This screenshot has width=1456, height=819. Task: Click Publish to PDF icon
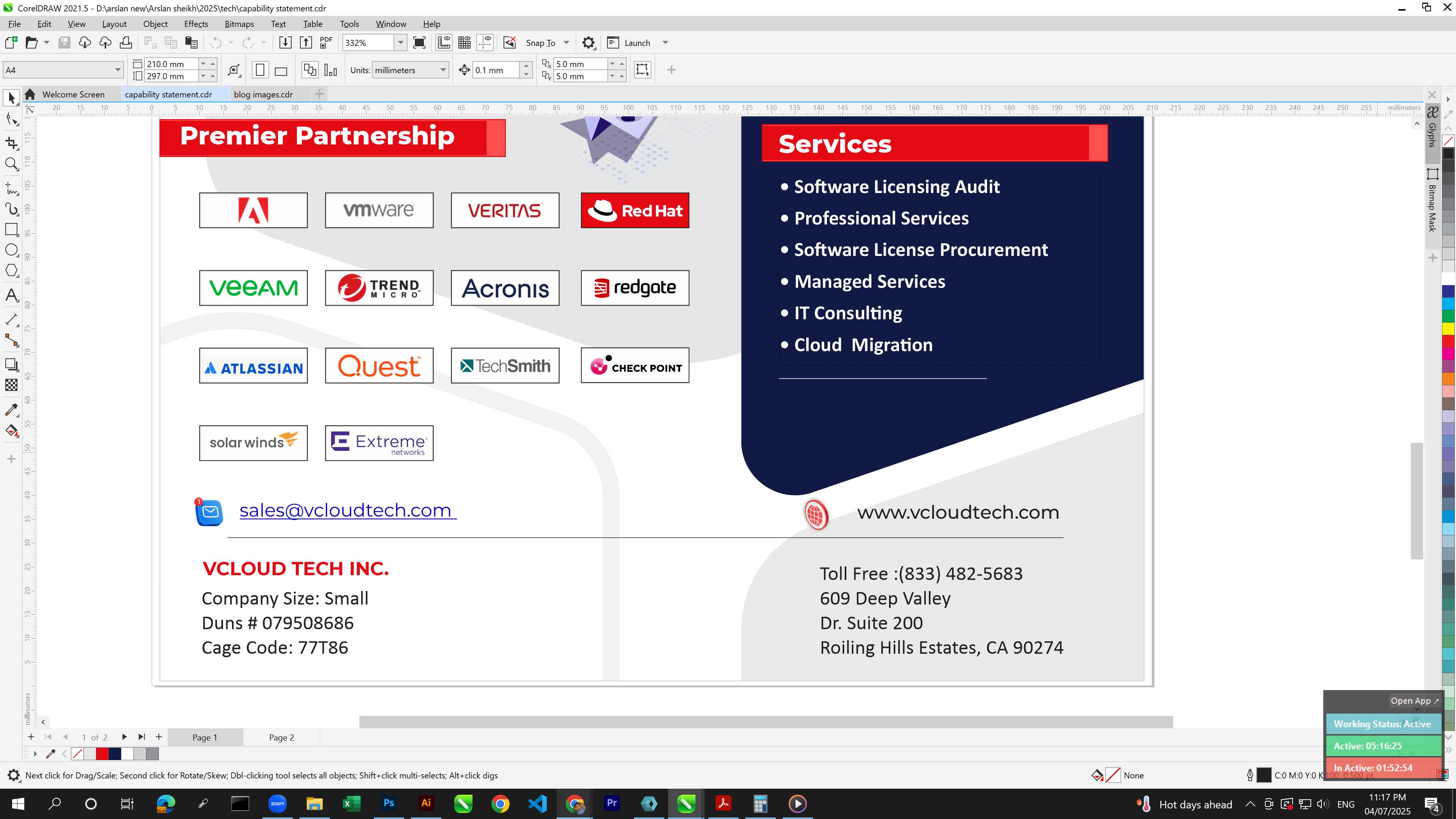(326, 43)
